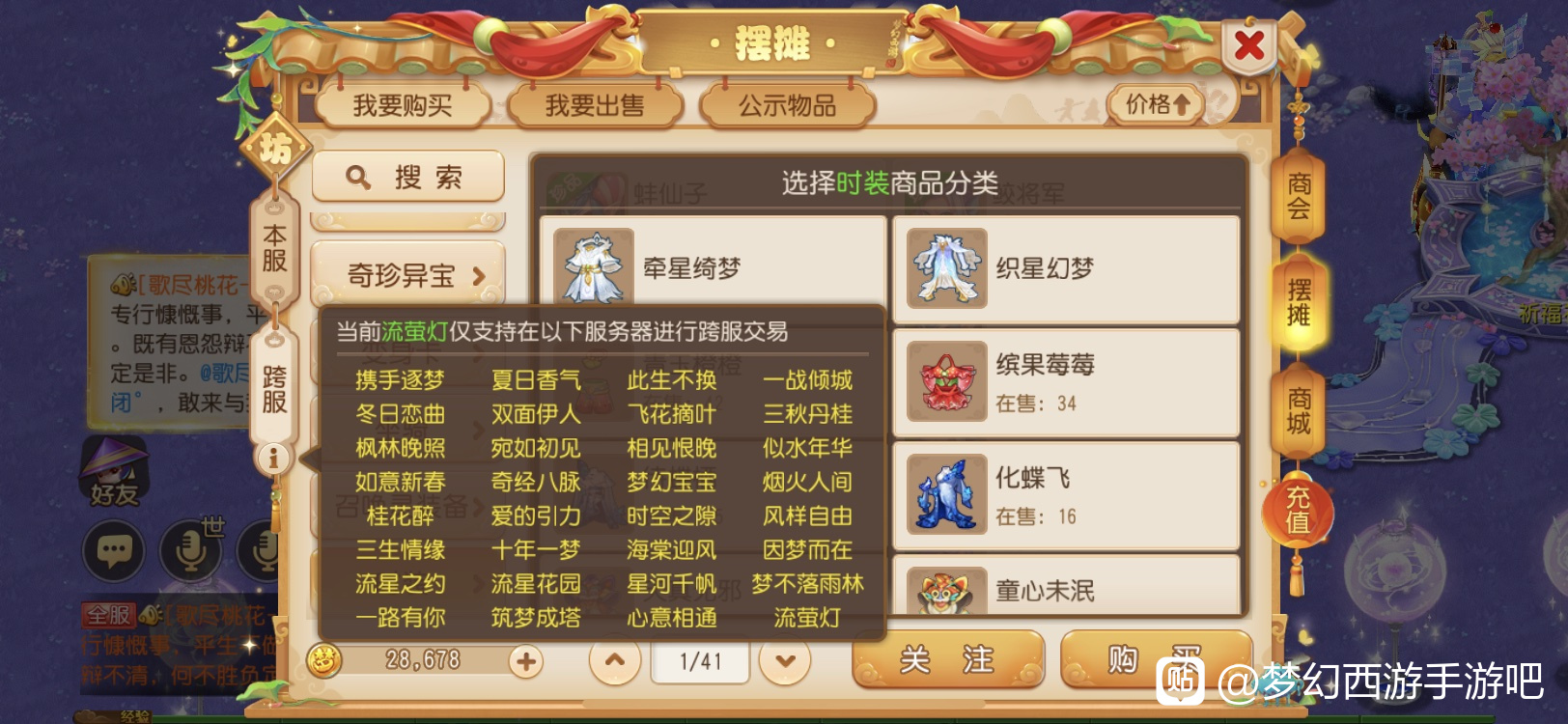Toggle the 价格 price sort arrow
This screenshot has width=1568, height=724.
(x=1158, y=104)
